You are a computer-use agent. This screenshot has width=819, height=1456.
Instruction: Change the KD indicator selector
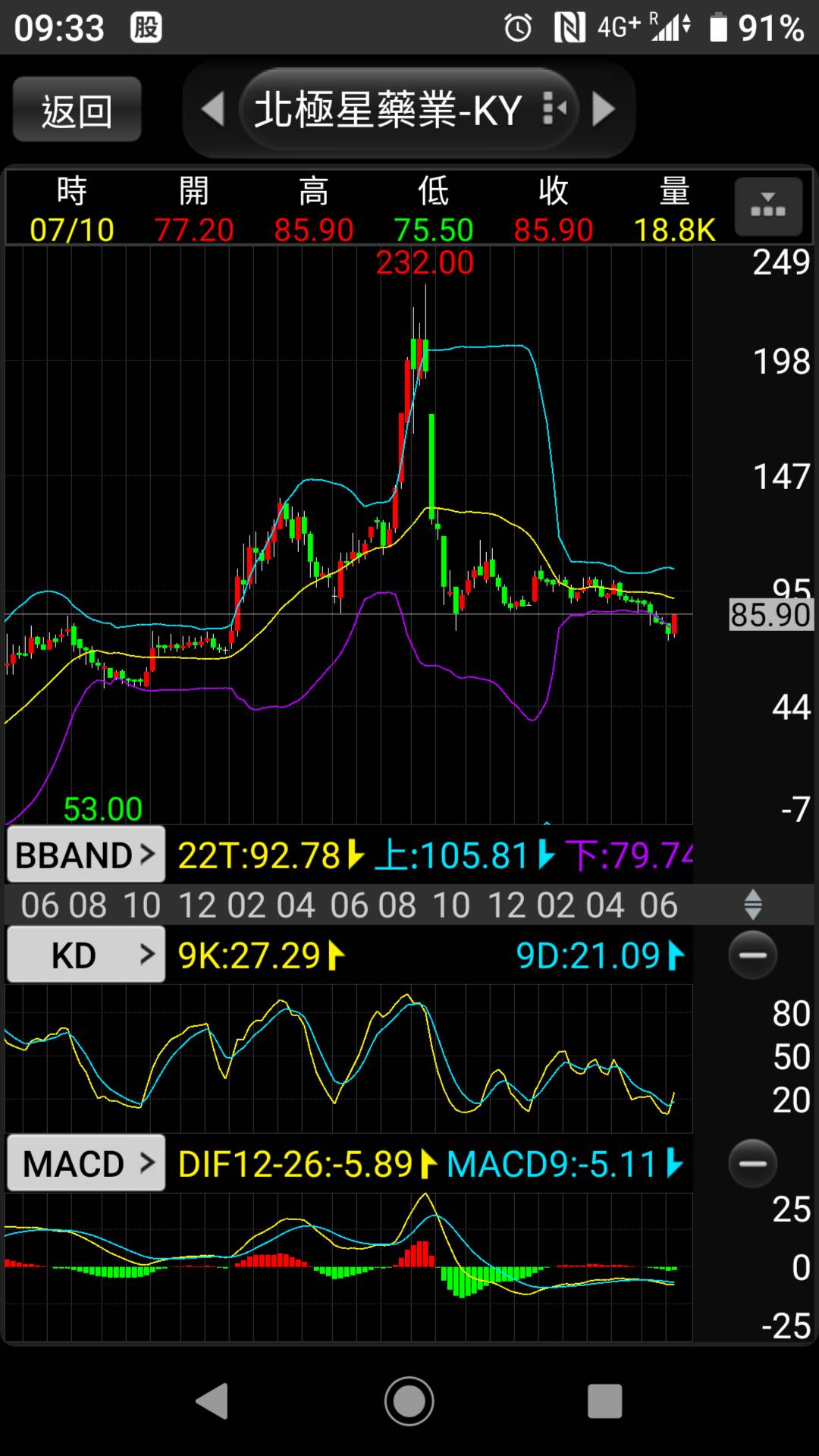(x=86, y=955)
